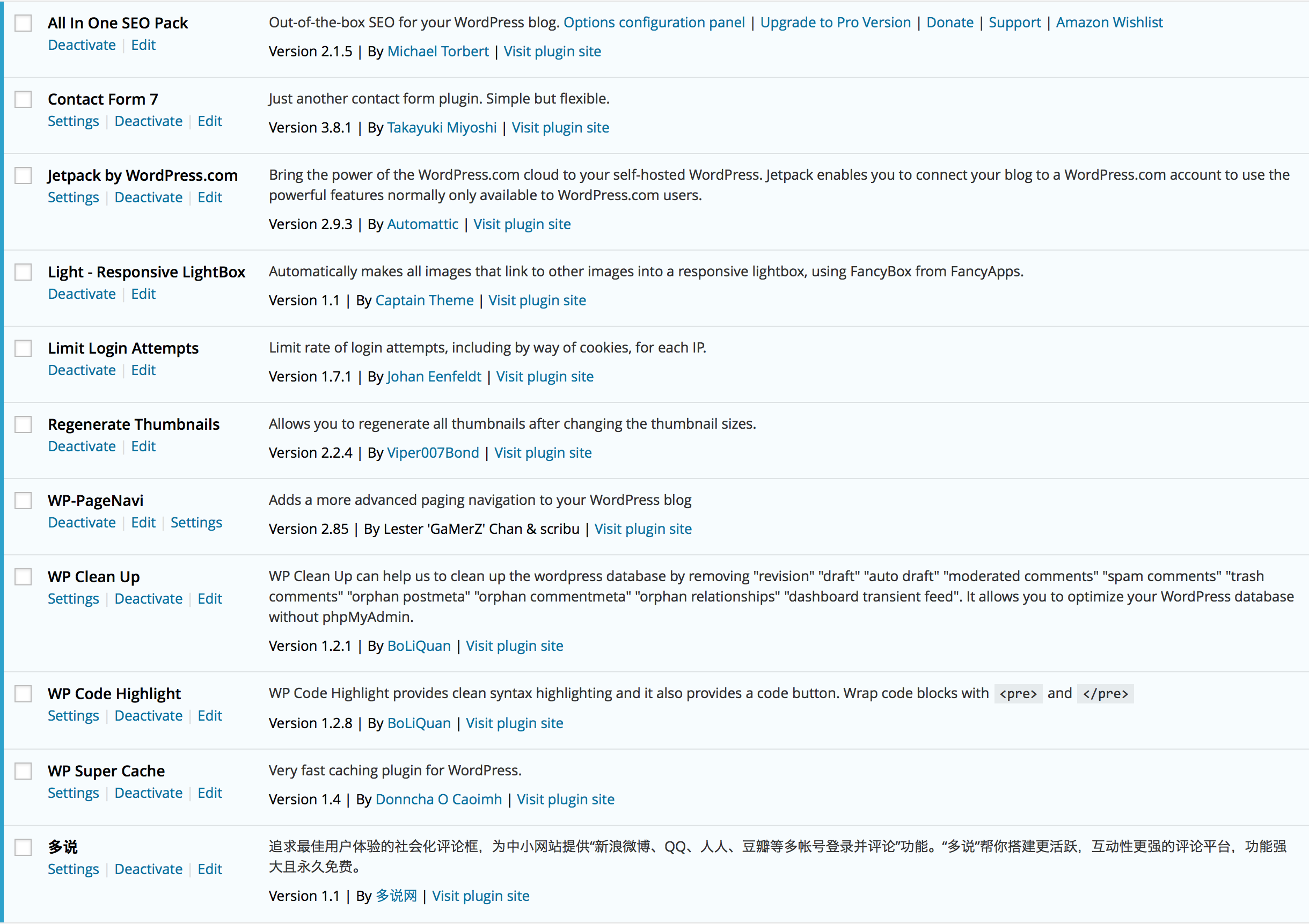Check the 多说 plugin checkbox
1309x924 pixels.
tap(23, 847)
